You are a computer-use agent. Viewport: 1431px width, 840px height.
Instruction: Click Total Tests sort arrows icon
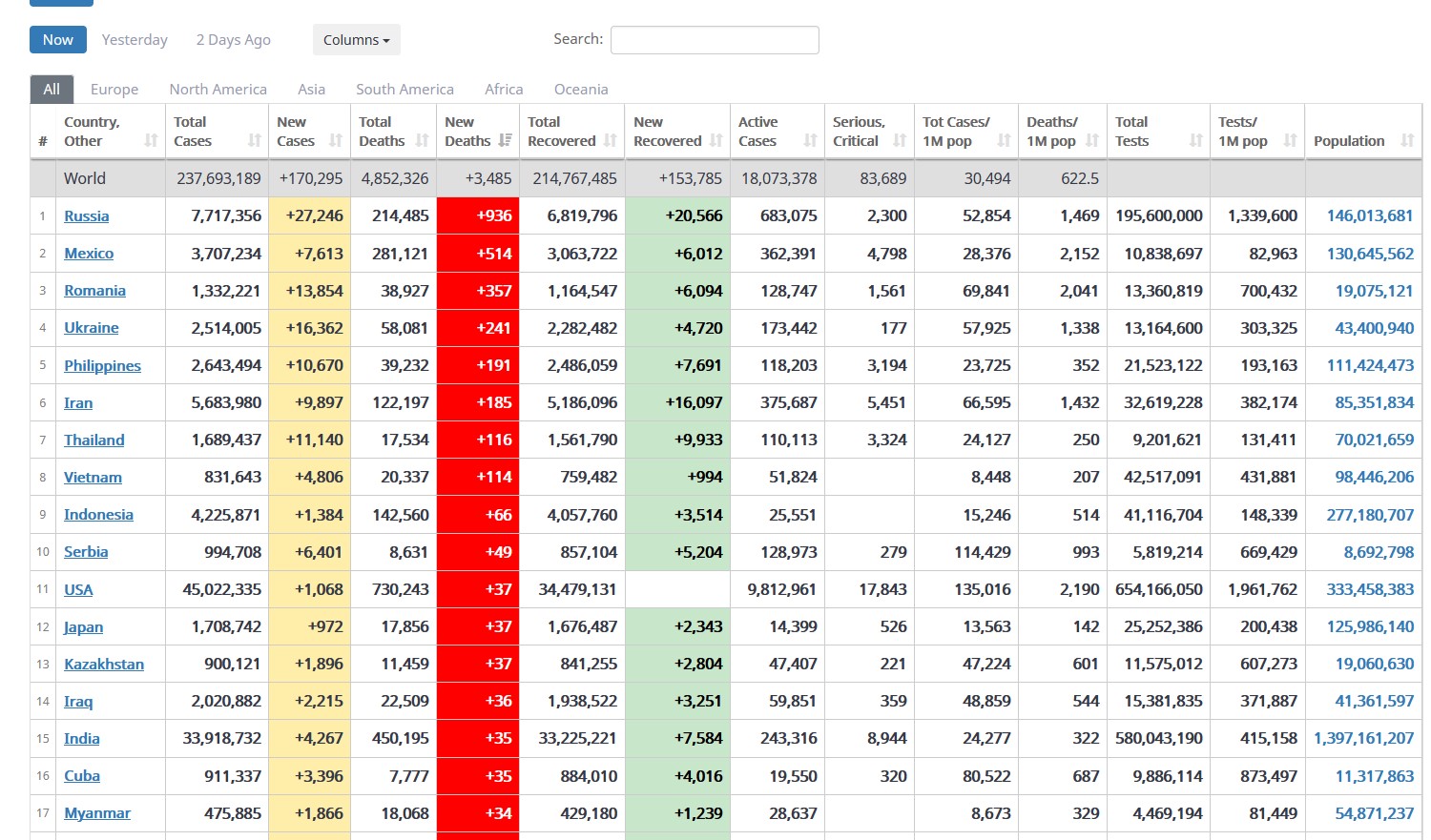tap(1195, 140)
